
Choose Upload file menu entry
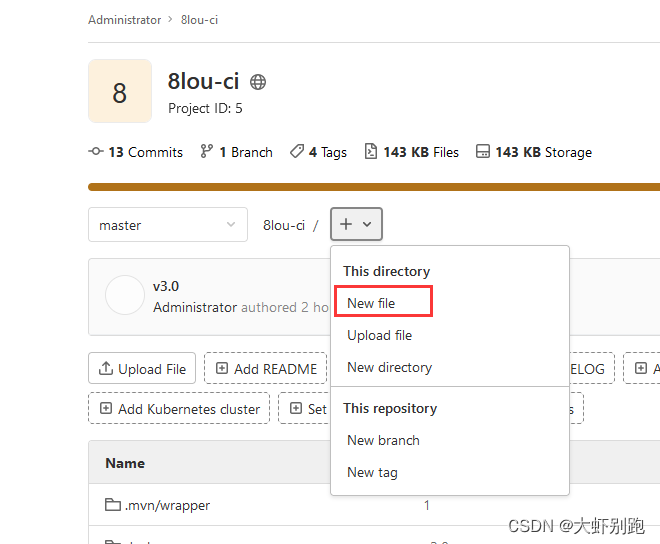pos(379,335)
